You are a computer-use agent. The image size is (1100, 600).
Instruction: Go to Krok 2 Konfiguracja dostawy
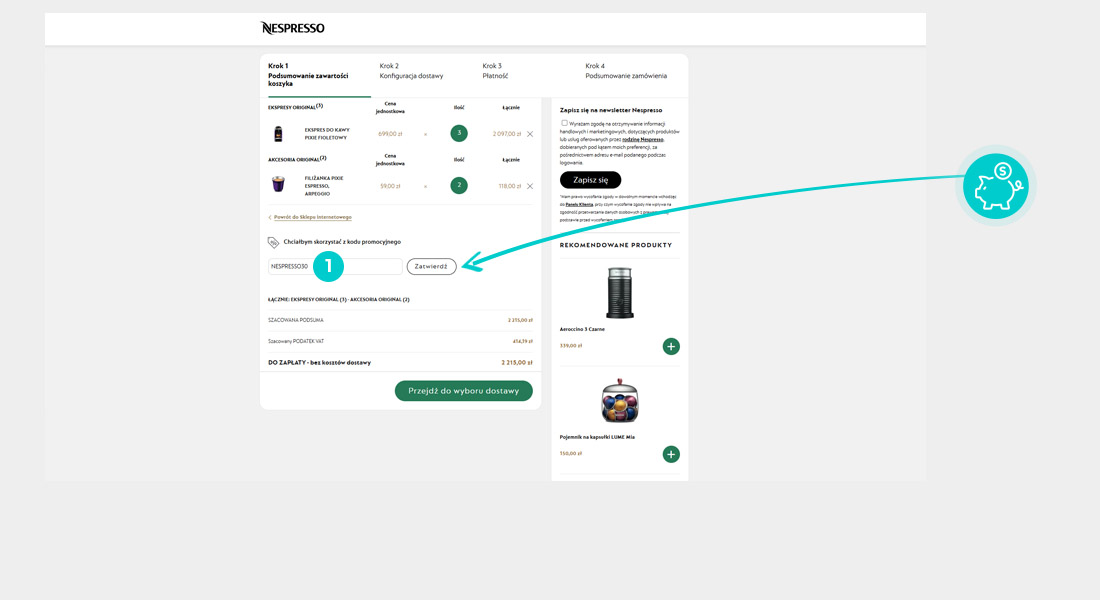411,71
